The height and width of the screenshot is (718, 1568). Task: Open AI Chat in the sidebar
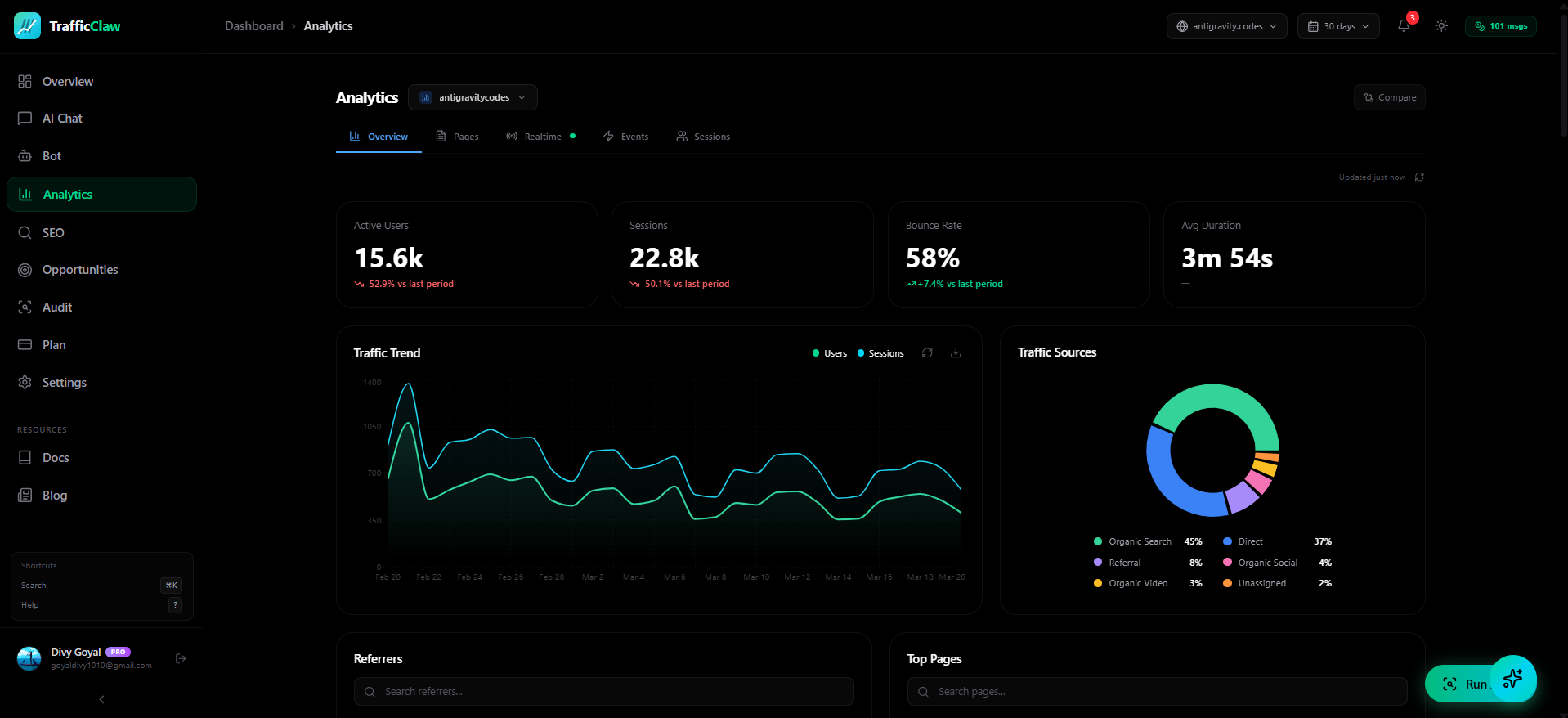[101, 119]
